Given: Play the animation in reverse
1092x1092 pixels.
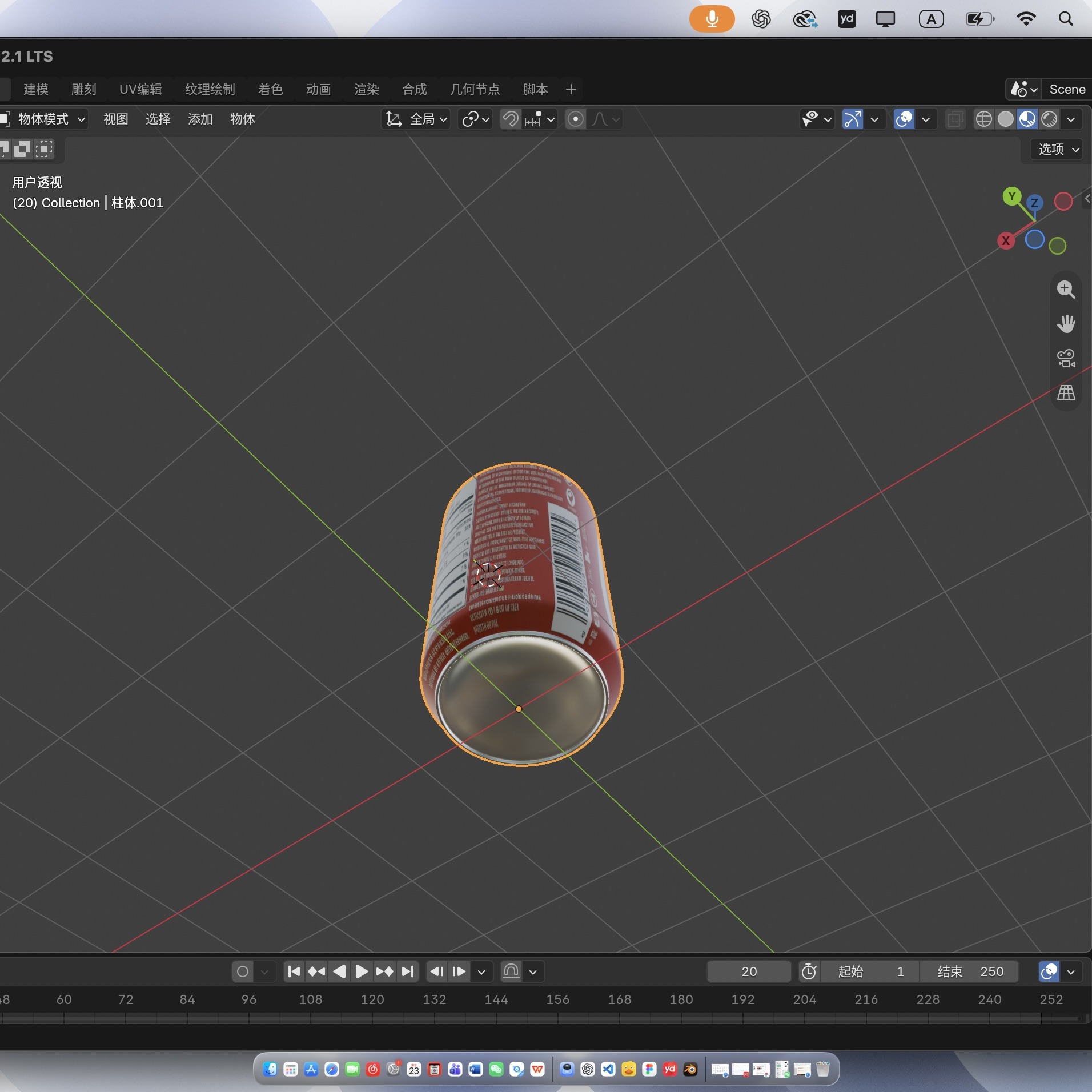Looking at the screenshot, I should pos(339,971).
